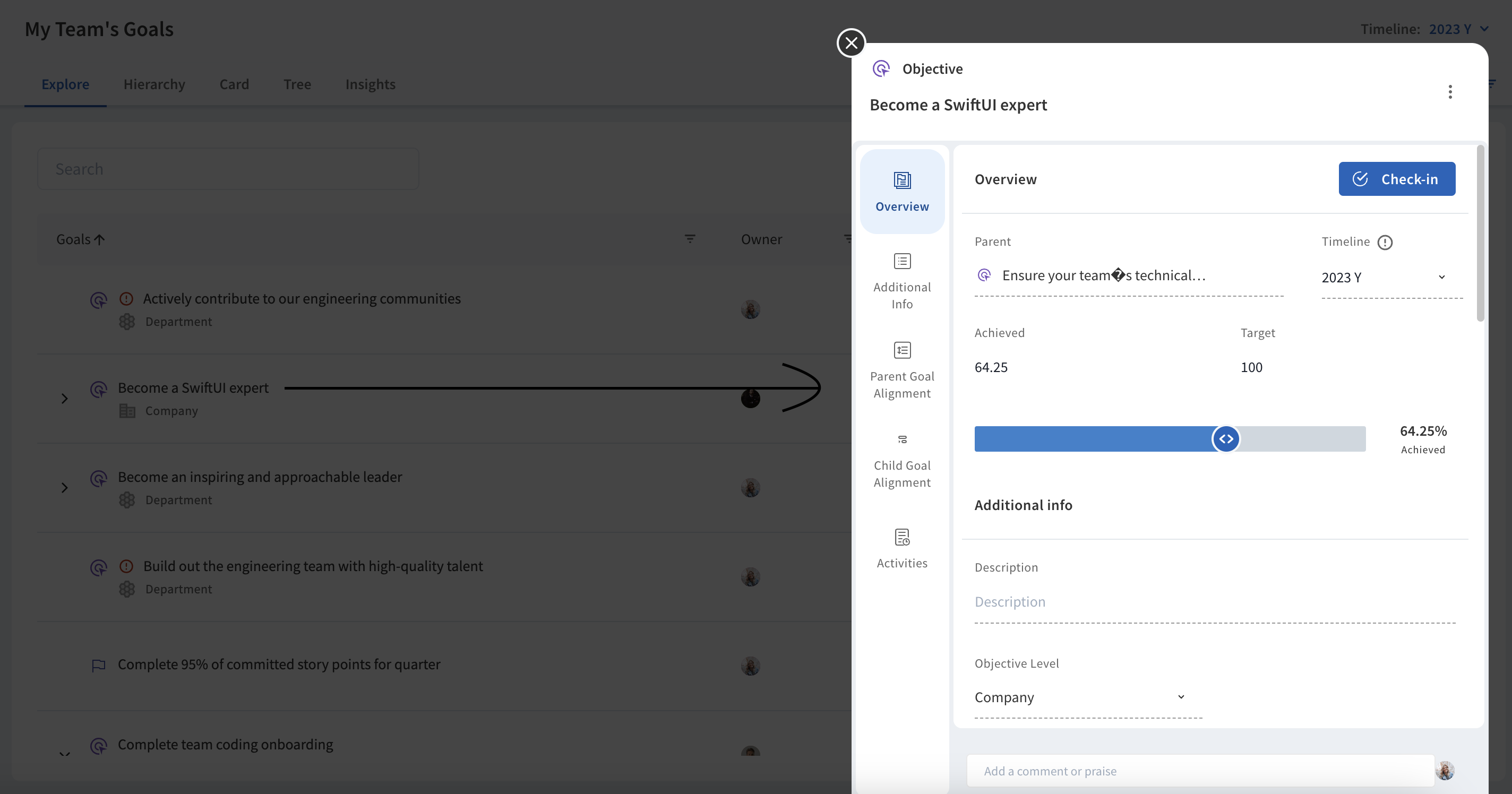Click owner avatar of 'Actively contribute' goal
Viewport: 1512px width, 794px height.
pyautogui.click(x=750, y=309)
